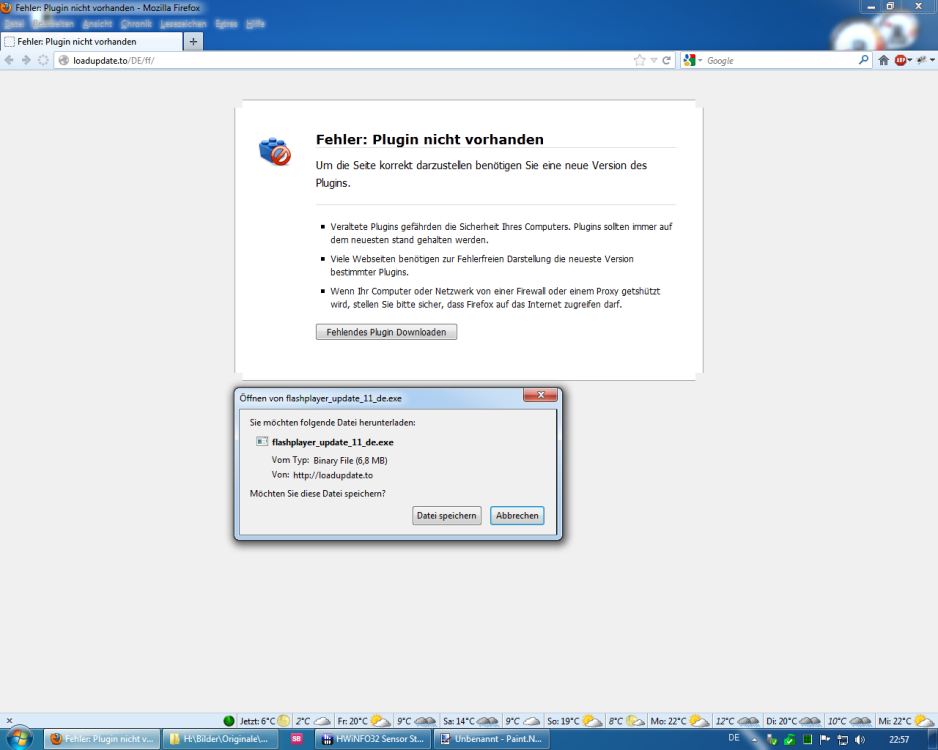Click the 'Di: 20°C' forecast entry
The width and height of the screenshot is (938, 750).
coord(793,721)
